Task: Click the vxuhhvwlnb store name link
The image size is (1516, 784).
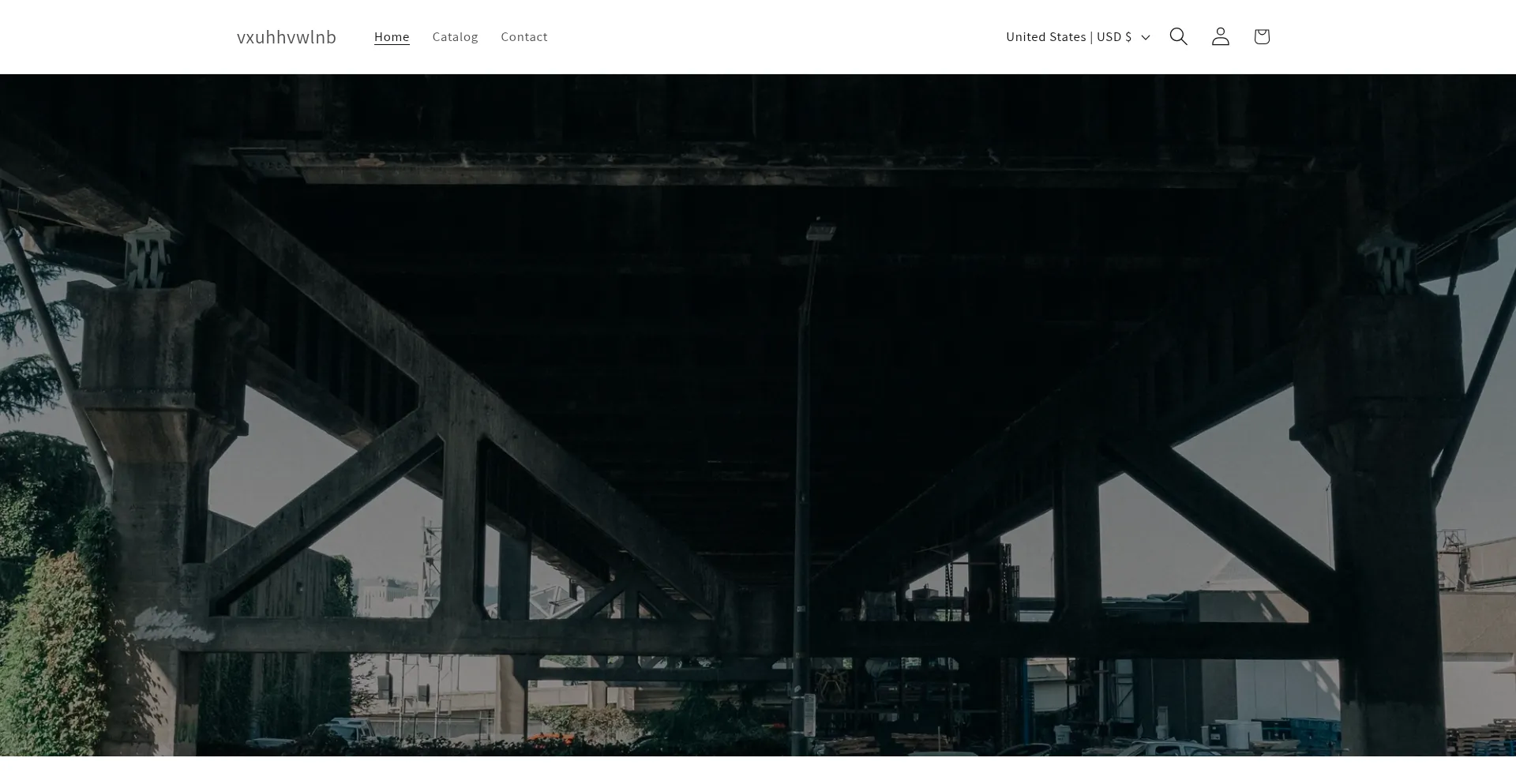Action: 287,37
